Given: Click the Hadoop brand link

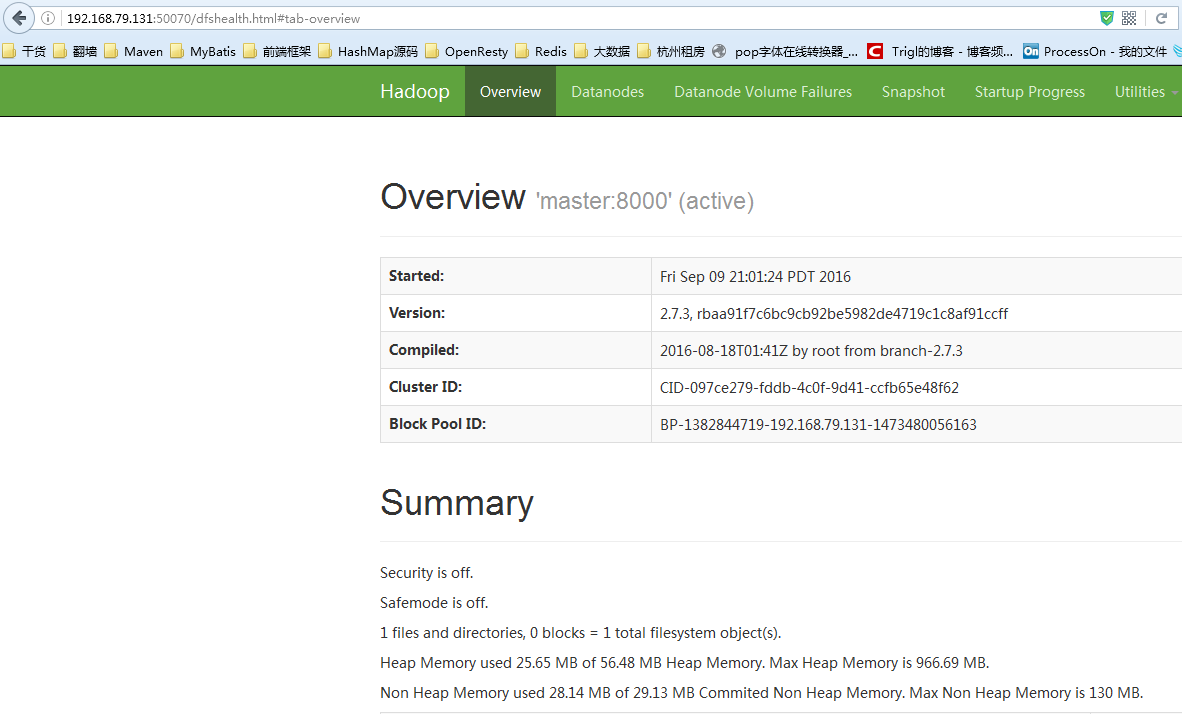Looking at the screenshot, I should [414, 92].
